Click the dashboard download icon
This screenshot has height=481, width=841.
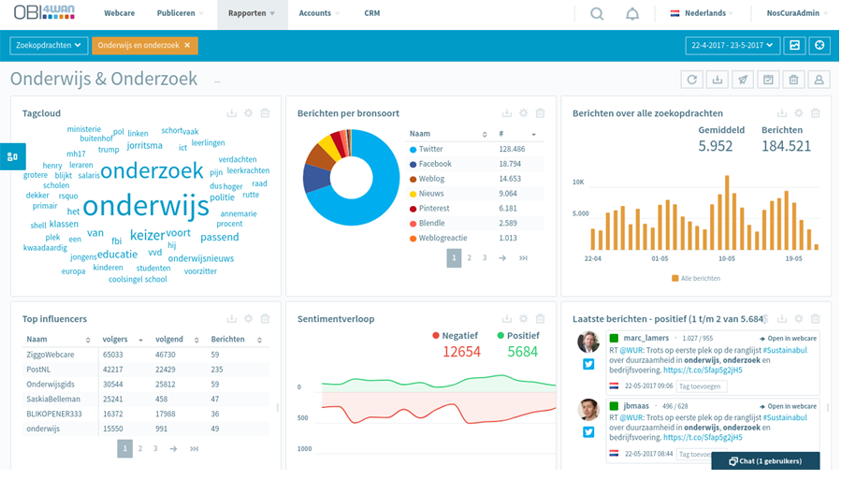(x=717, y=80)
